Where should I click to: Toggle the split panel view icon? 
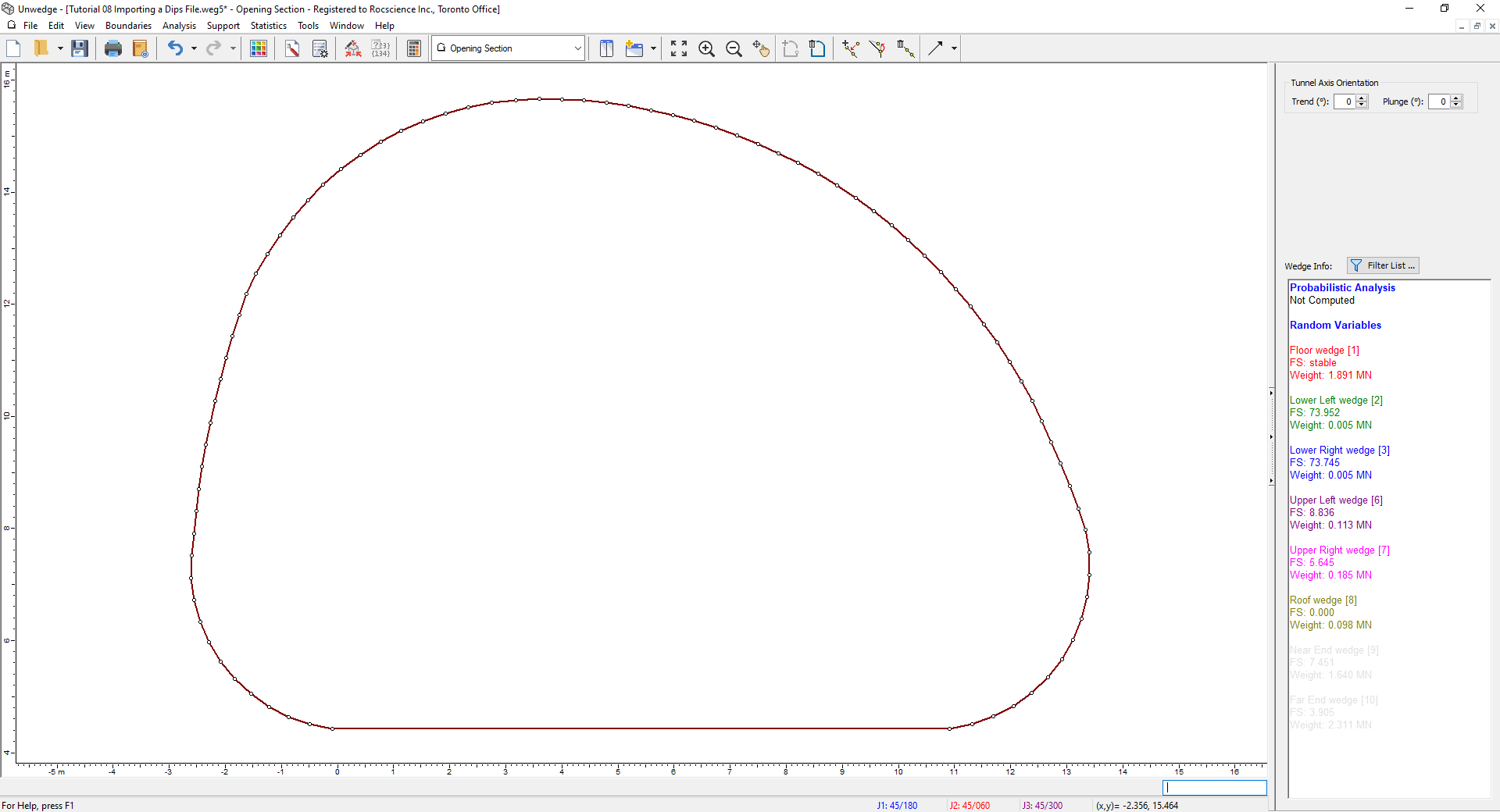click(606, 48)
